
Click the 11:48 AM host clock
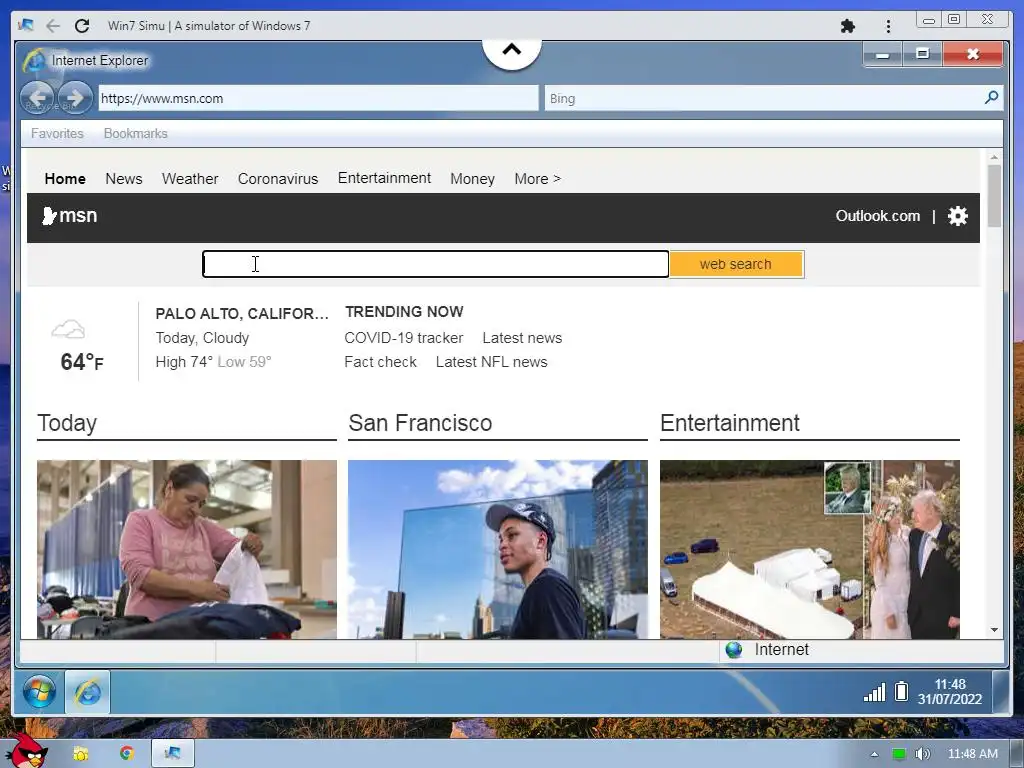(x=972, y=754)
